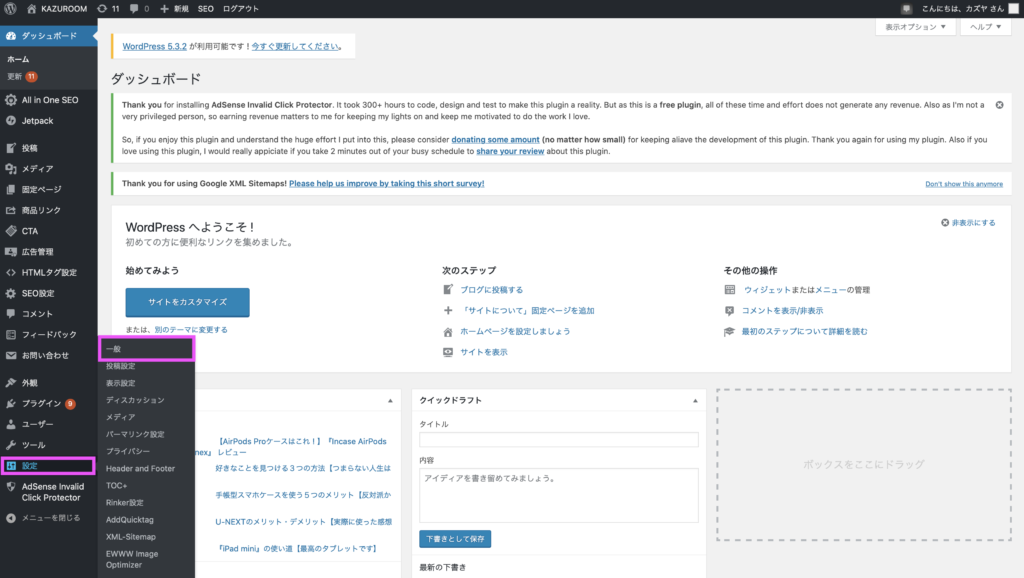Open the 固定ページ pages menu
This screenshot has width=1024, height=578.
49,189
